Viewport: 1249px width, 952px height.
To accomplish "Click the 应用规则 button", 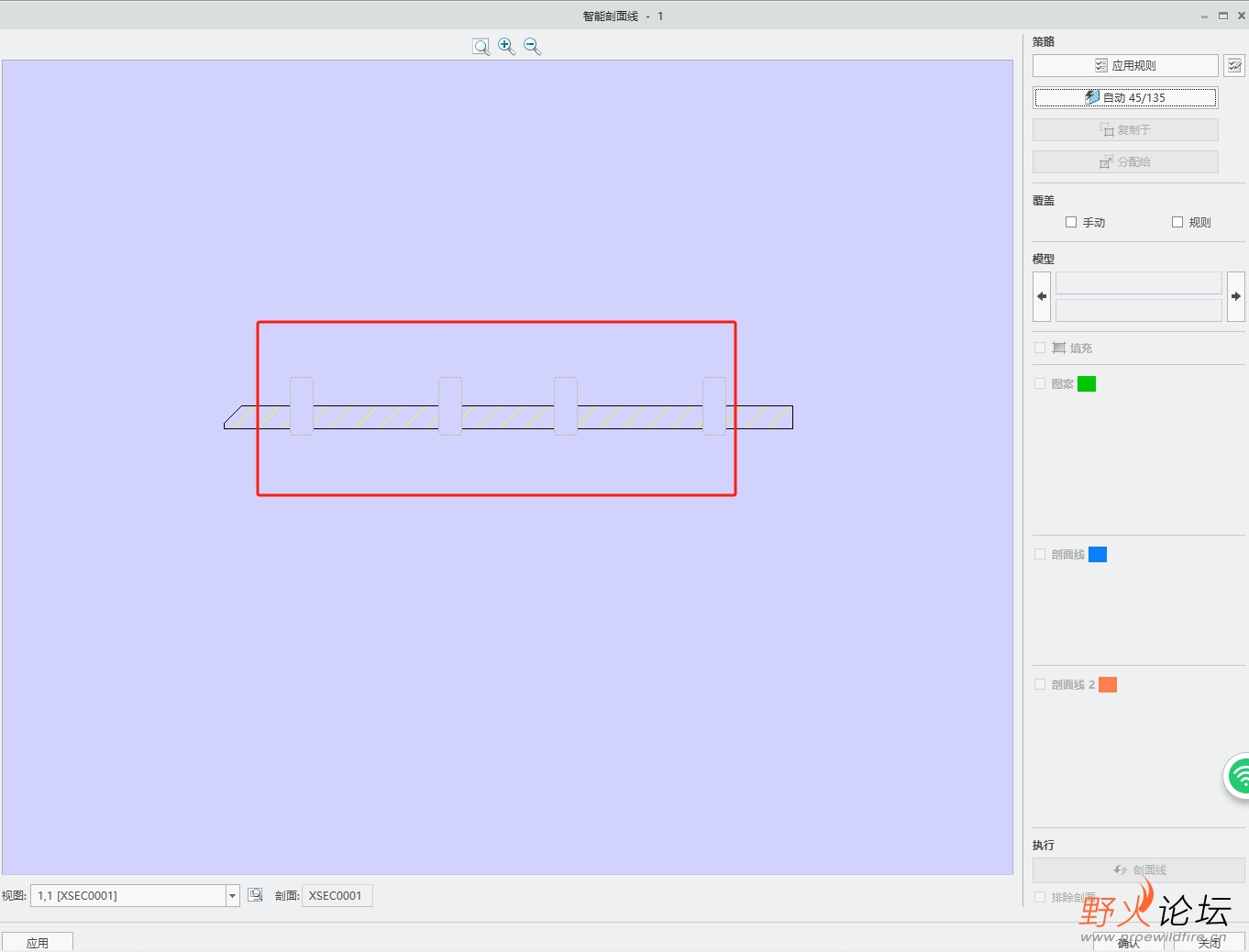I will click(x=1125, y=66).
